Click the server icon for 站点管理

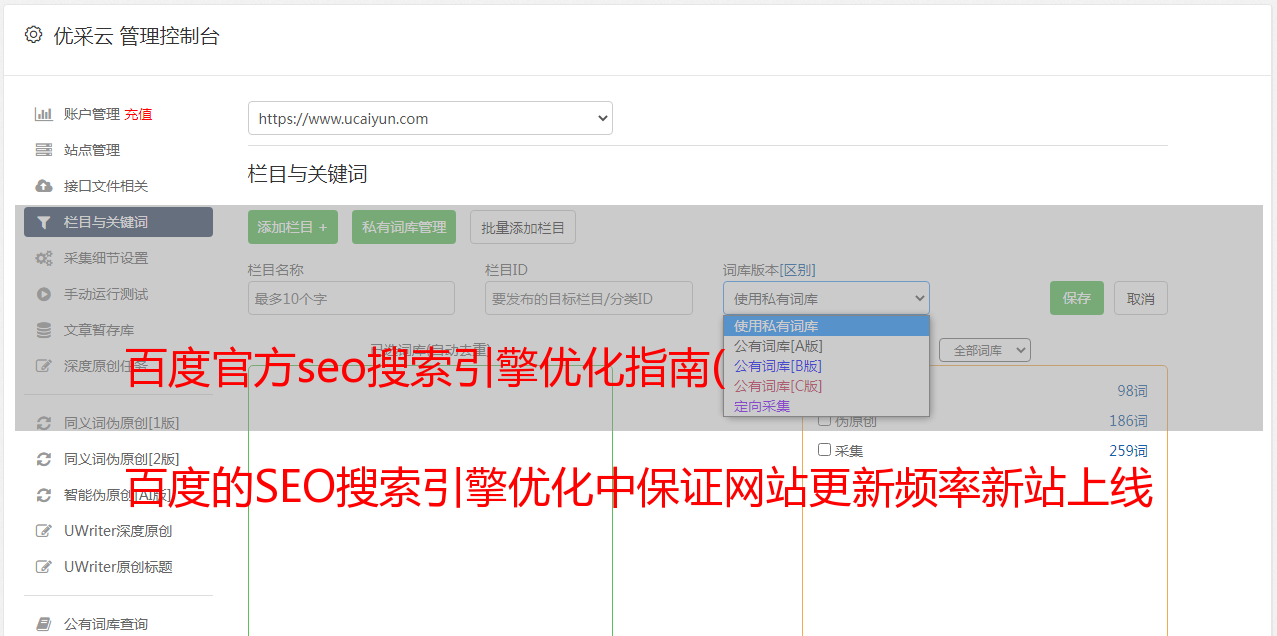coord(43,150)
